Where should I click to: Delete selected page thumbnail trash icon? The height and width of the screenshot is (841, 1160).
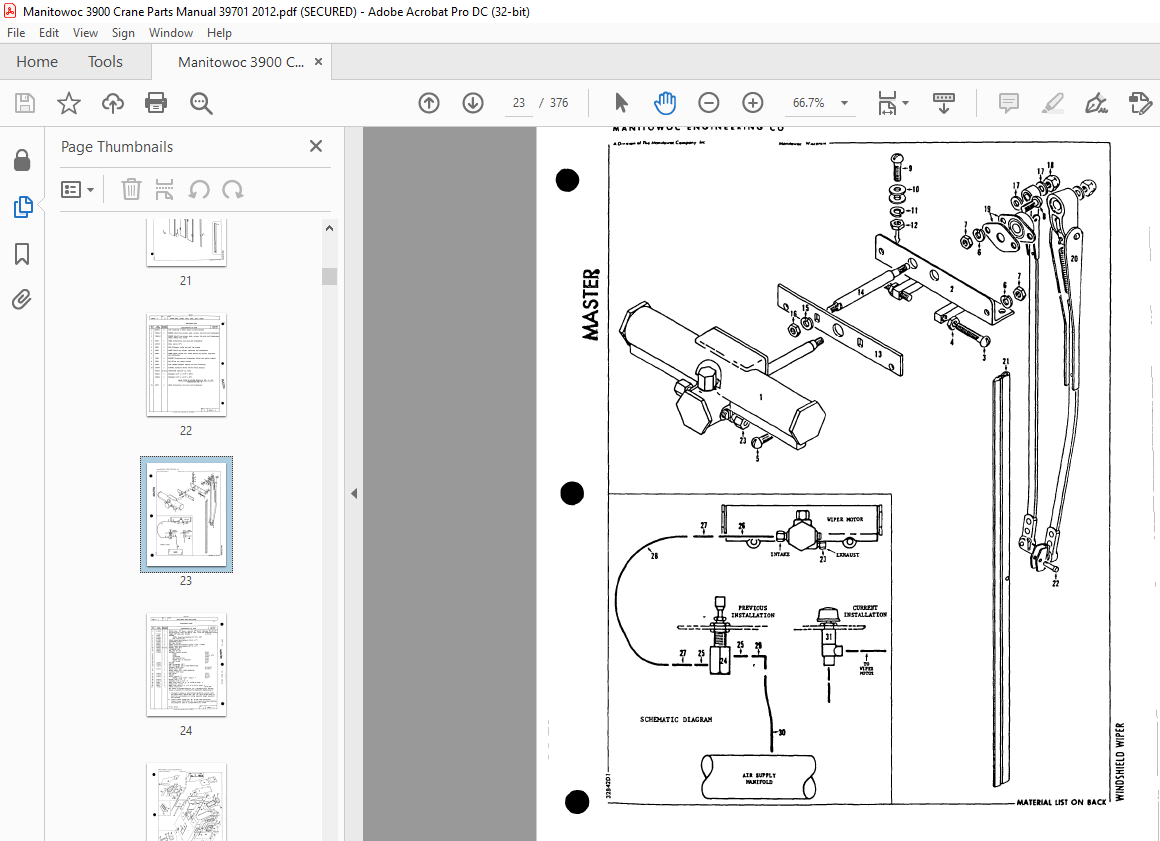[131, 189]
